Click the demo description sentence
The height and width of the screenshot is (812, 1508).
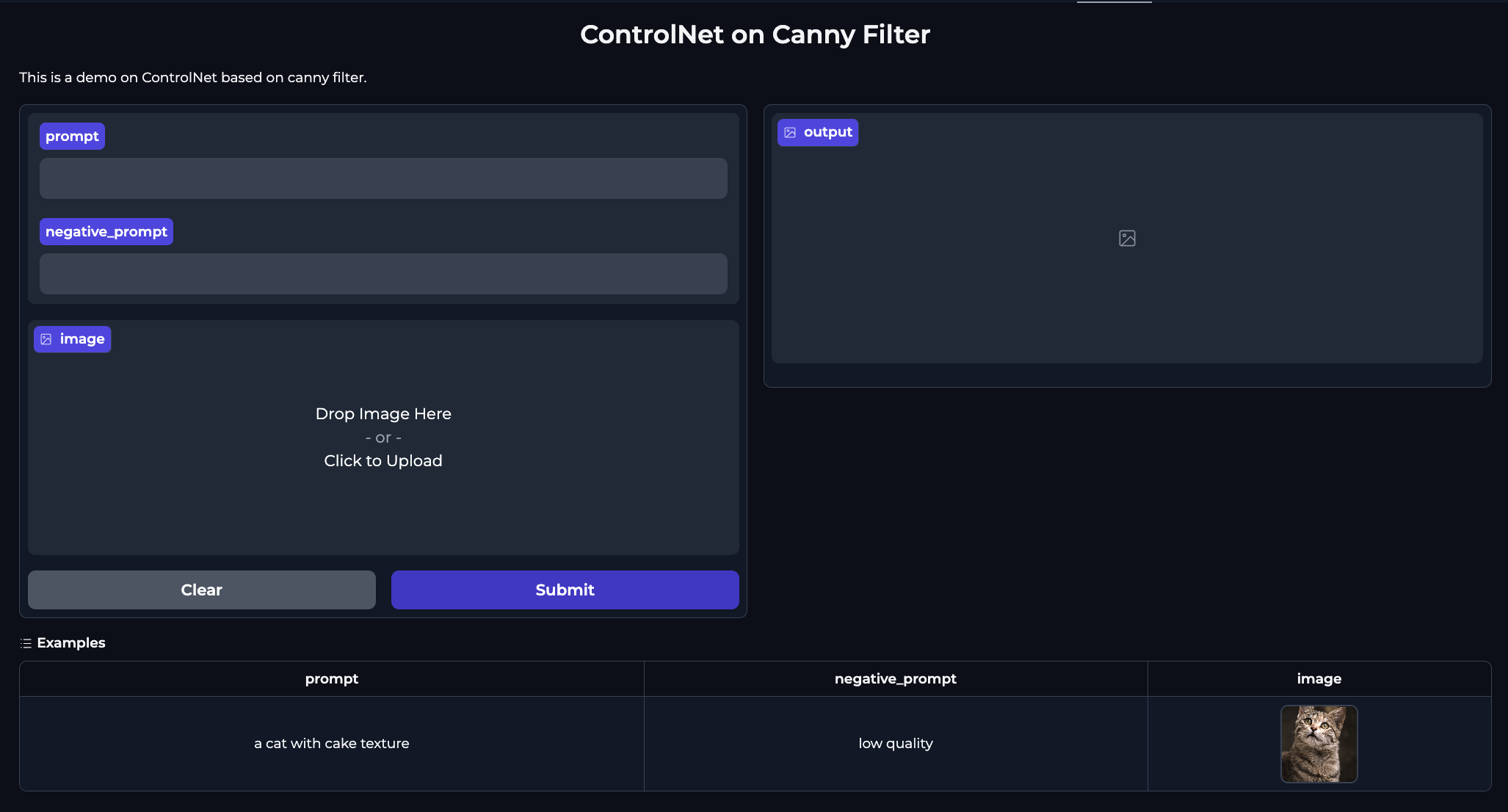pos(193,77)
